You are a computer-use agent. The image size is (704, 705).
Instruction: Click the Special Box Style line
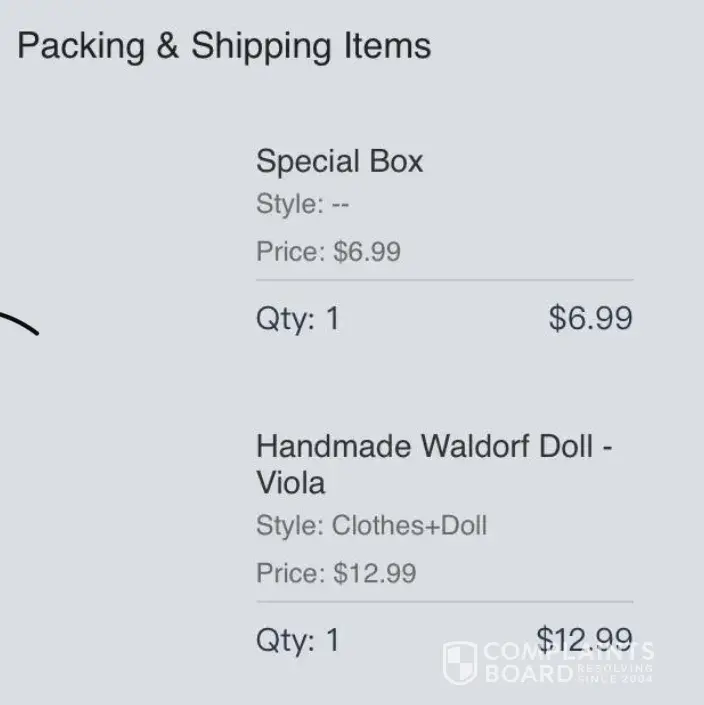coord(302,205)
